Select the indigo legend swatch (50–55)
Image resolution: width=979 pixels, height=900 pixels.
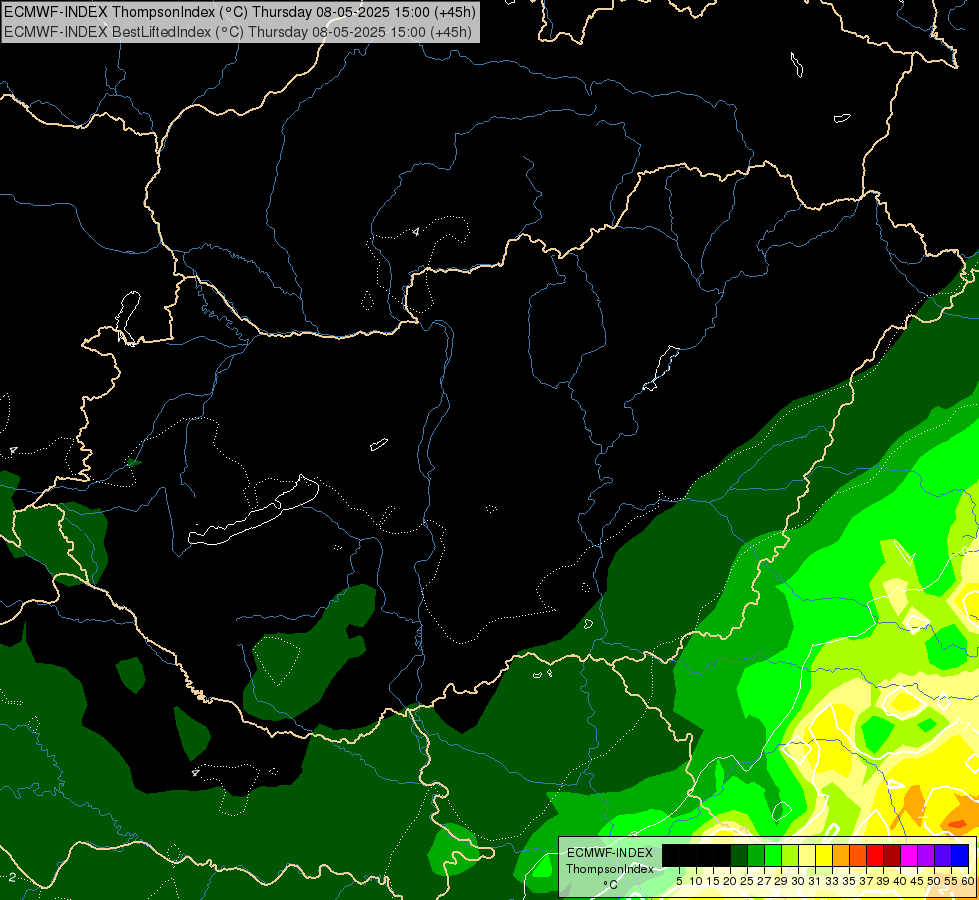943,855
